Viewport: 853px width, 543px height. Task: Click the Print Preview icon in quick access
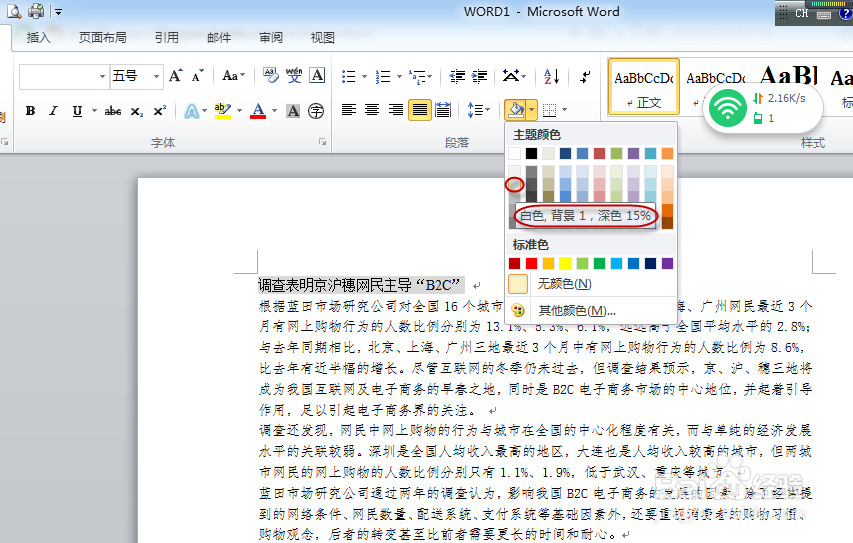pos(14,11)
